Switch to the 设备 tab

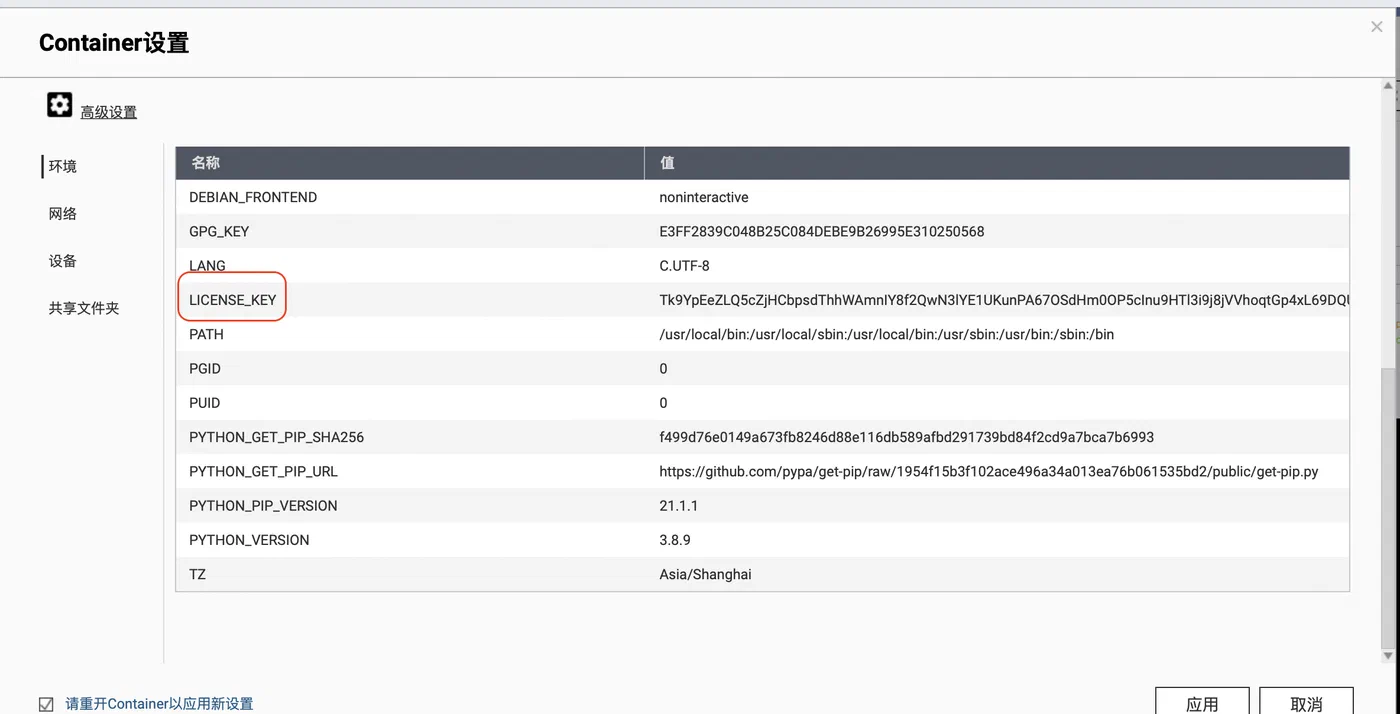coord(63,261)
